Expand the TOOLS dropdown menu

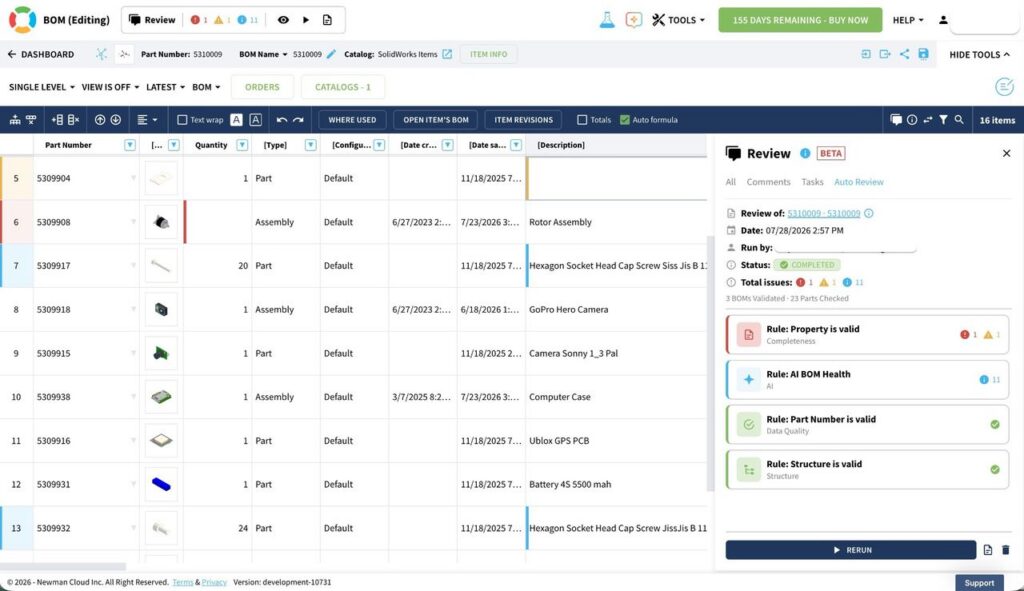[x=679, y=20]
